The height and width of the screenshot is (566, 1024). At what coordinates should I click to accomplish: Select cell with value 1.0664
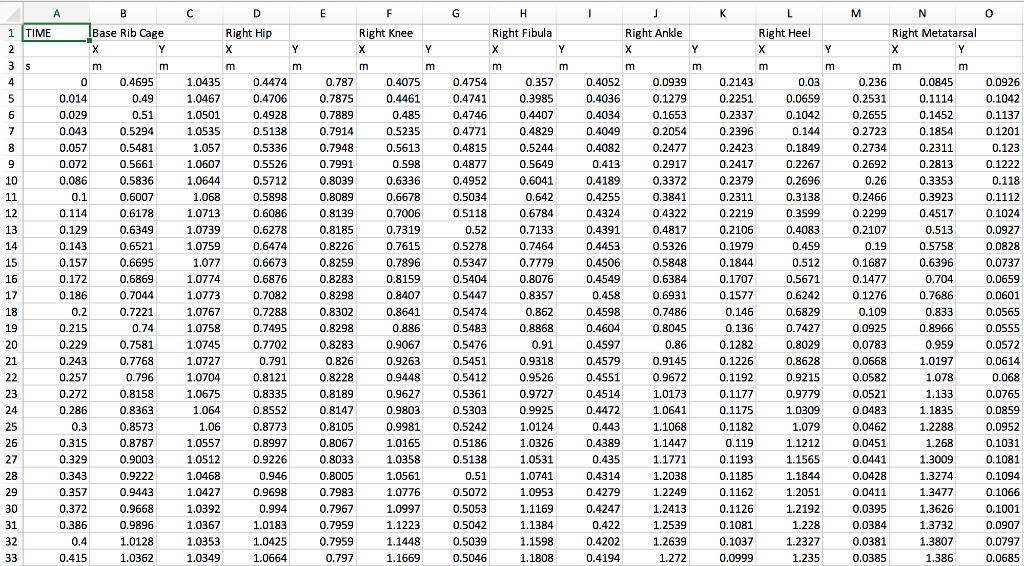click(x=256, y=558)
